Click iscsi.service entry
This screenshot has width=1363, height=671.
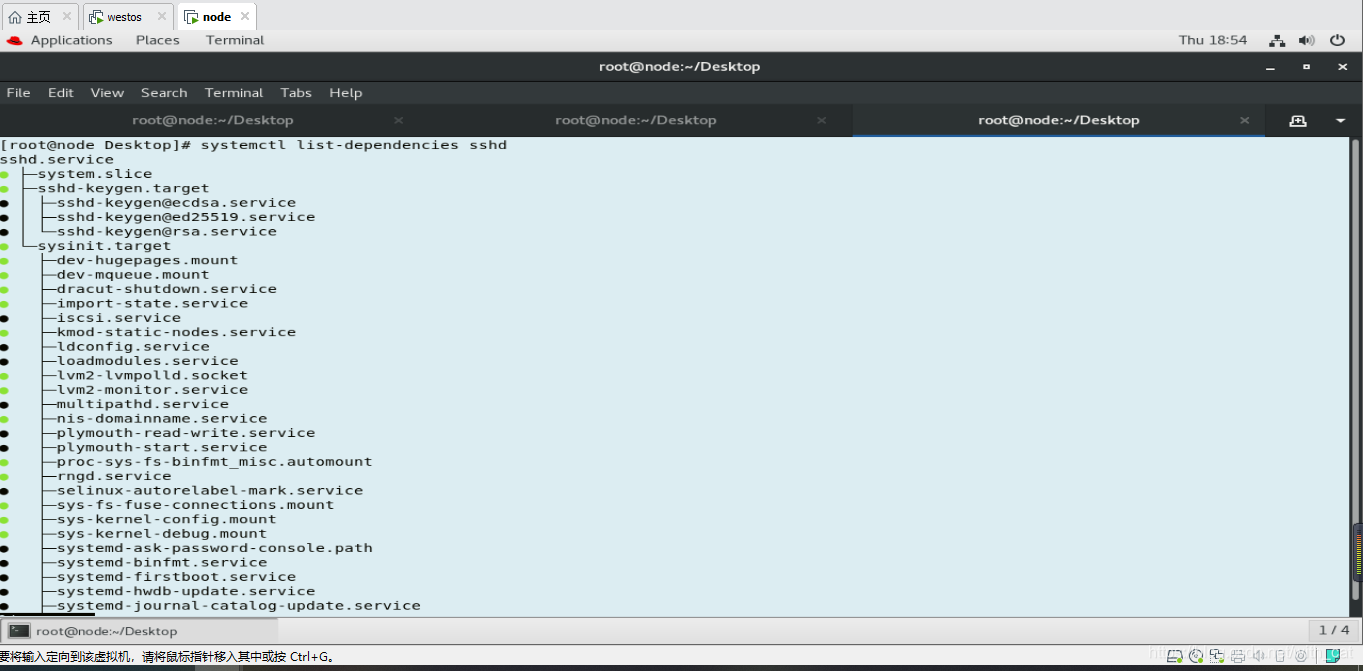[x=119, y=318]
